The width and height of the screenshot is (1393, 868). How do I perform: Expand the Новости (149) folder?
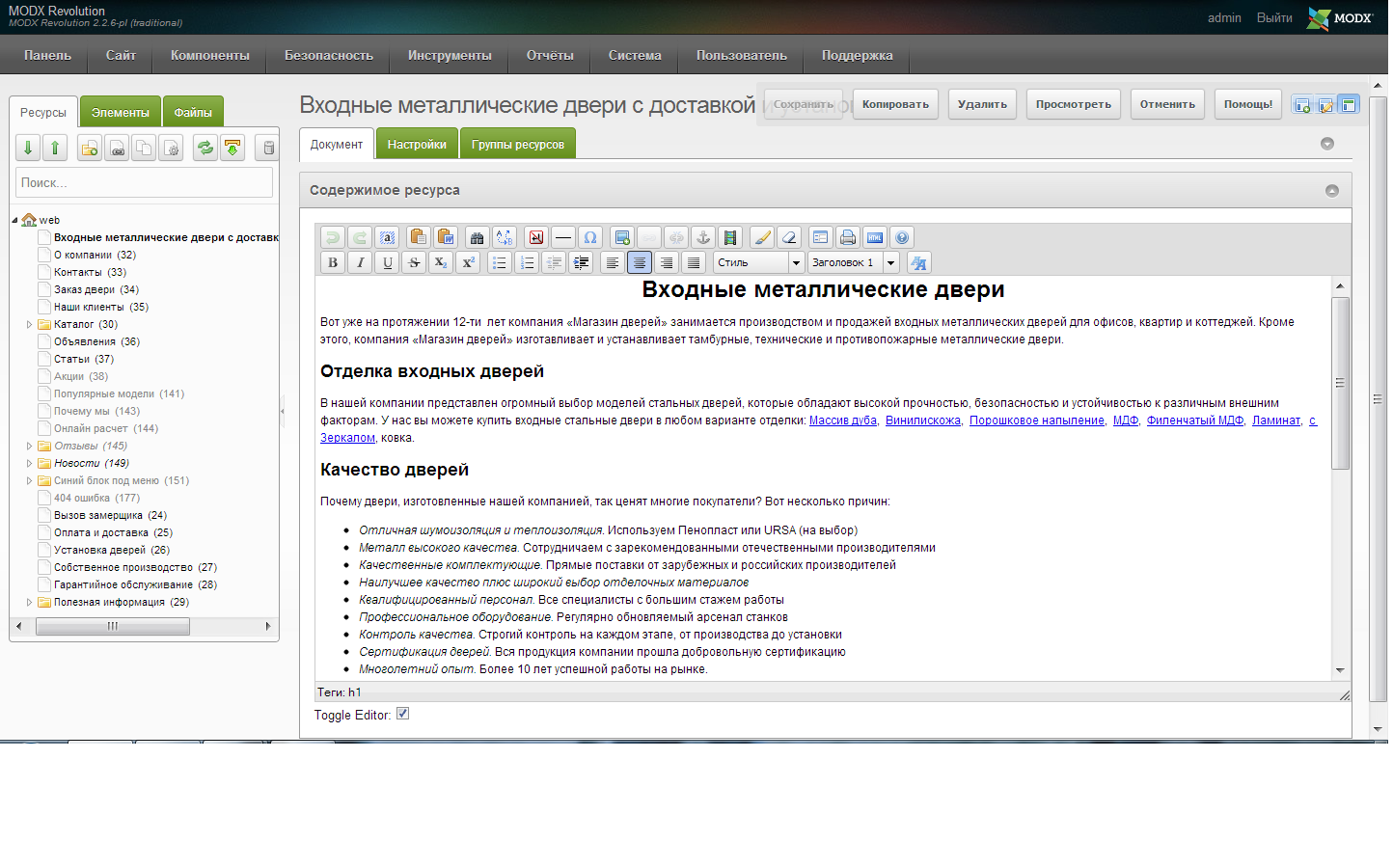pyautogui.click(x=29, y=464)
